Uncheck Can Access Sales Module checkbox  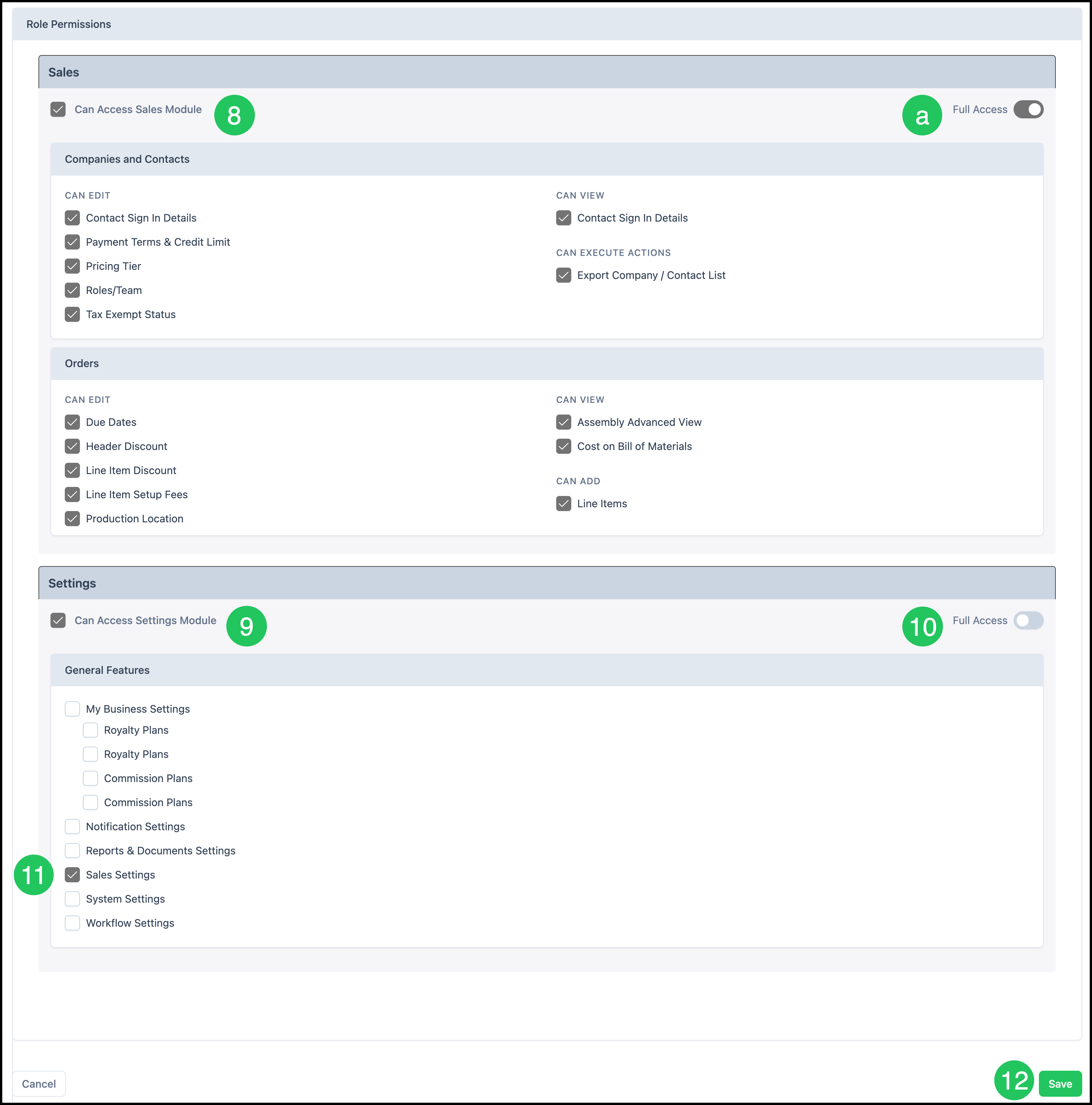(x=58, y=109)
